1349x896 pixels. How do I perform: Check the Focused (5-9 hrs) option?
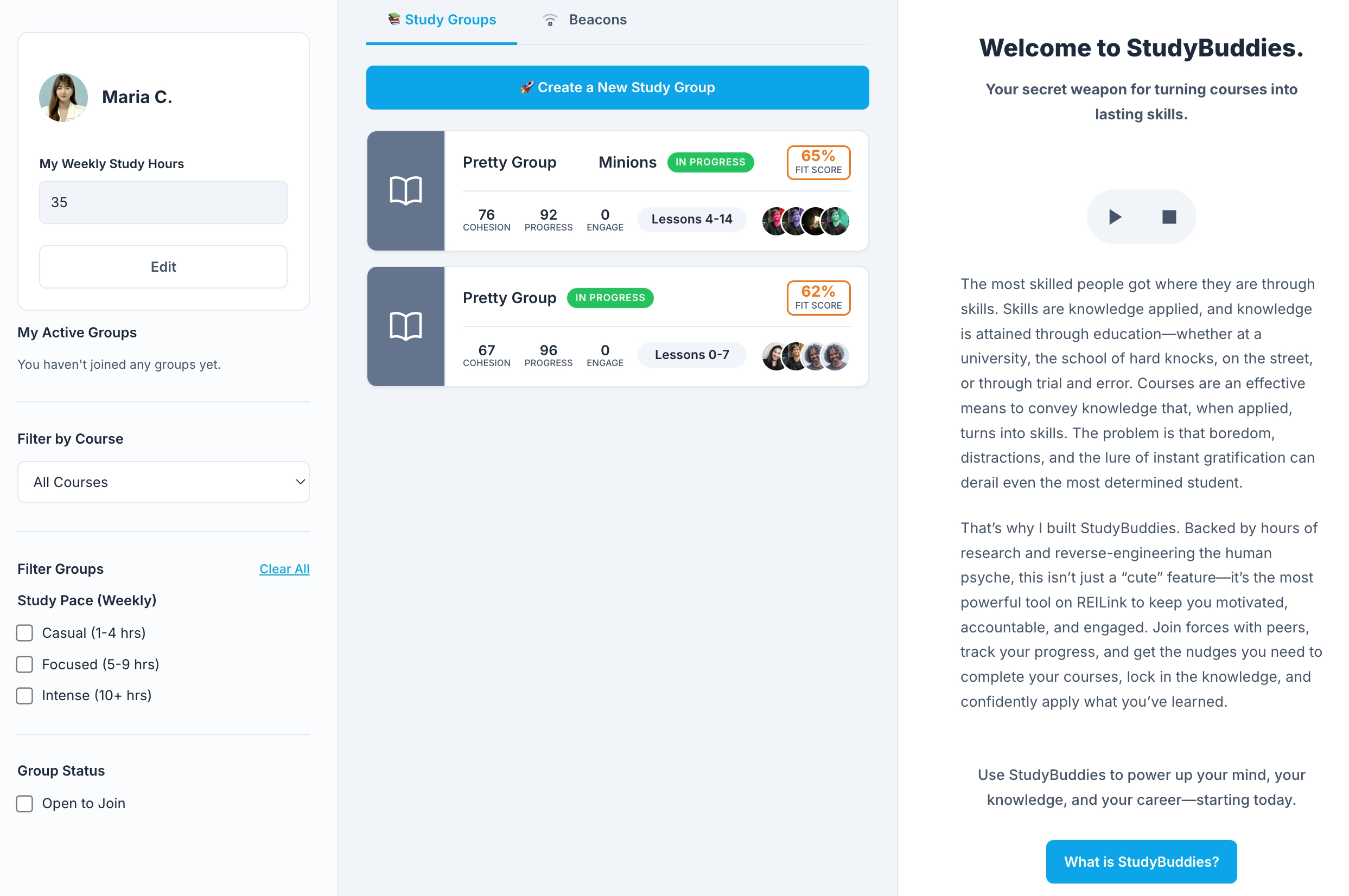24,664
